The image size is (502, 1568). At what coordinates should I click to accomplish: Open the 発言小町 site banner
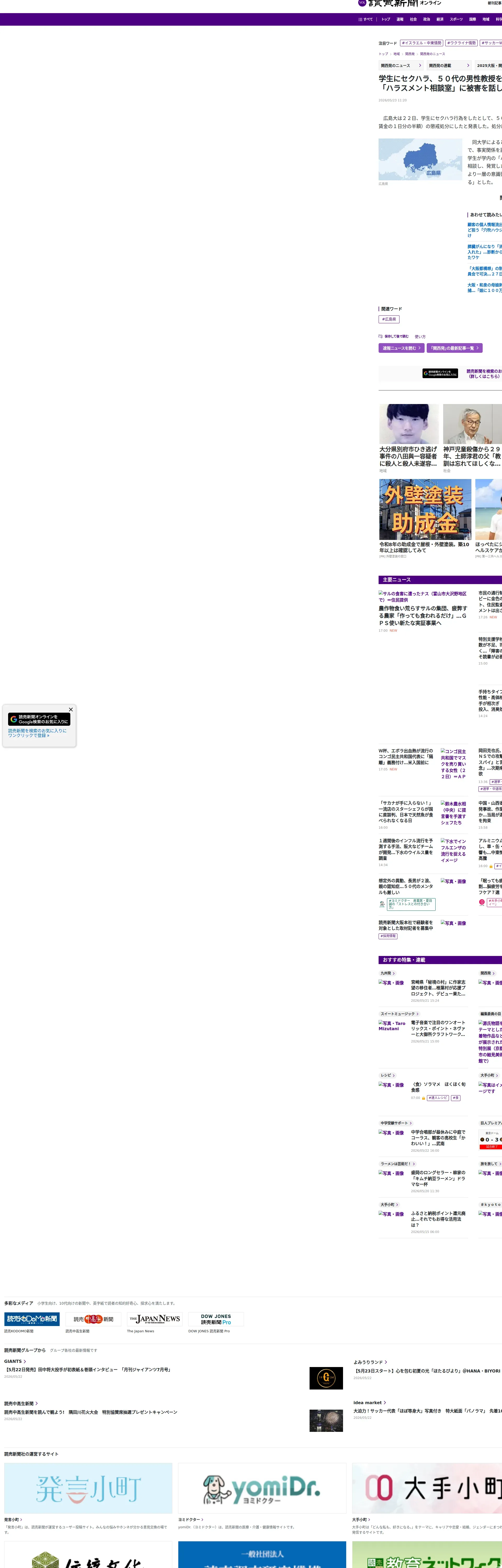coord(88,1488)
